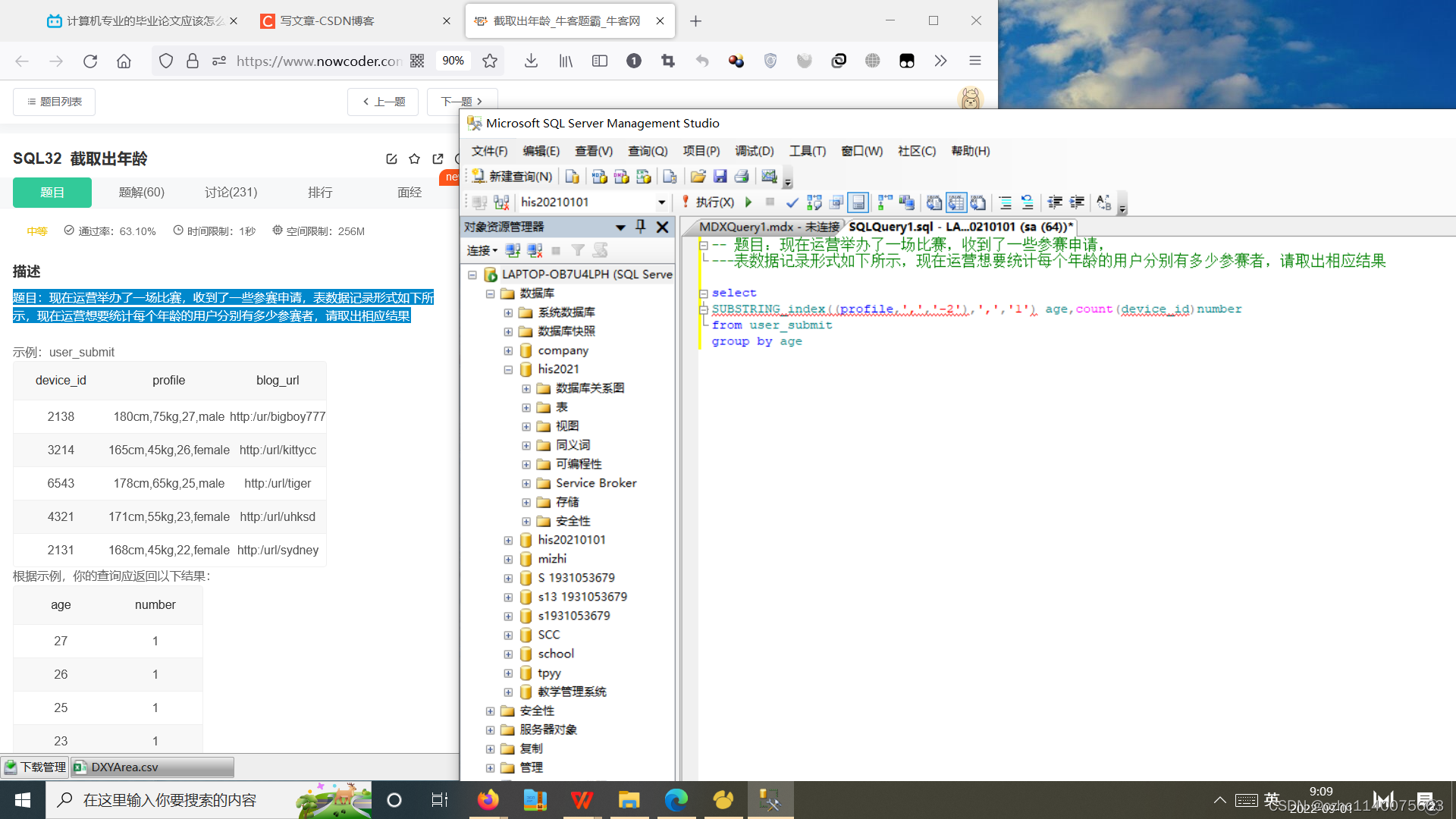Viewport: 1456px width, 819px height.
Task: Toggle Results to Text mode
Action: pos(934,202)
